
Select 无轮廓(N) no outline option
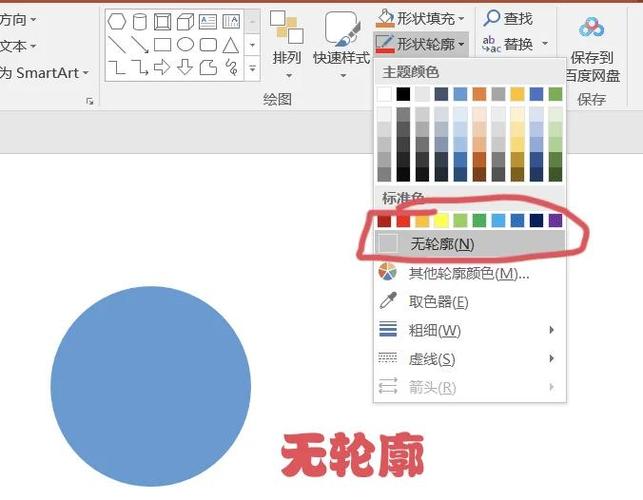point(470,244)
